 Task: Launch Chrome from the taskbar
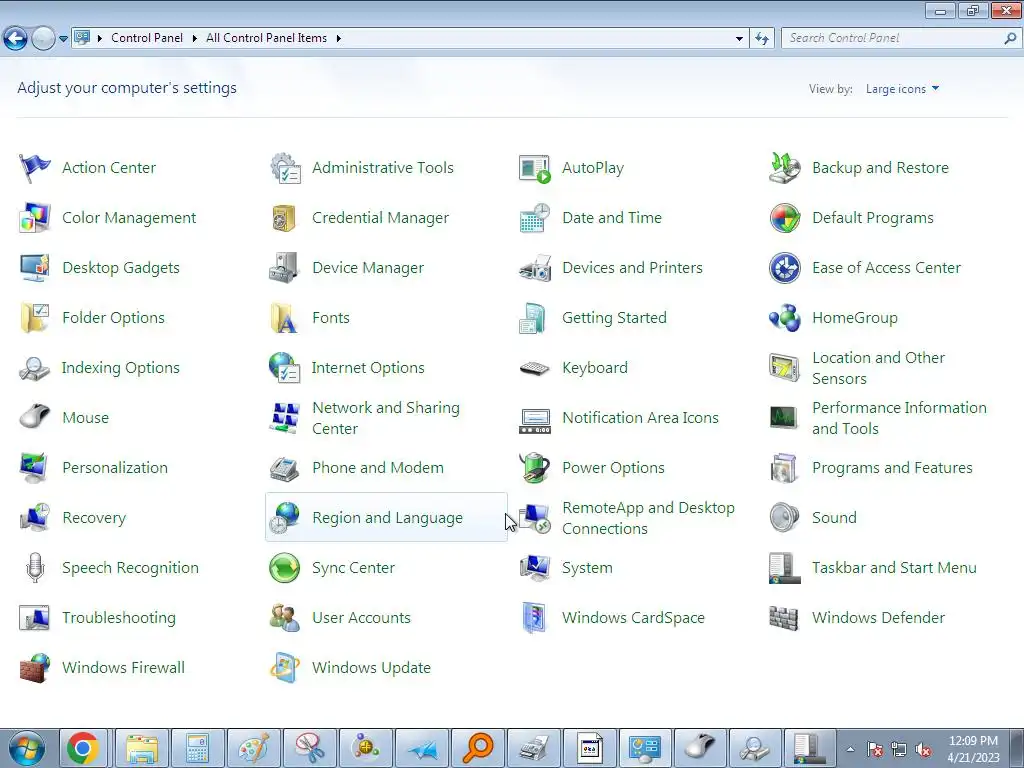[x=82, y=748]
